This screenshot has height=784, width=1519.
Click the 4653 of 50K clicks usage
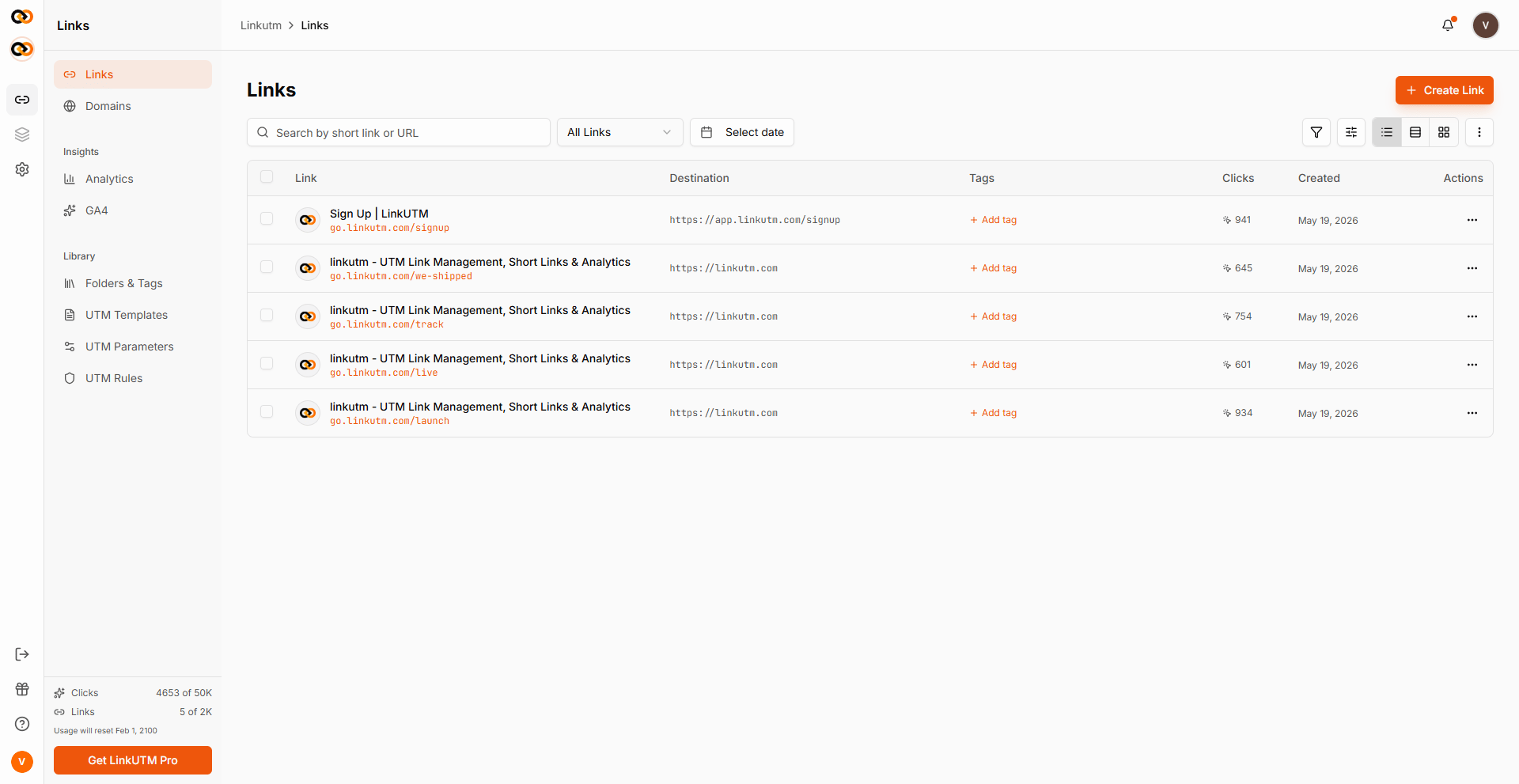click(184, 693)
